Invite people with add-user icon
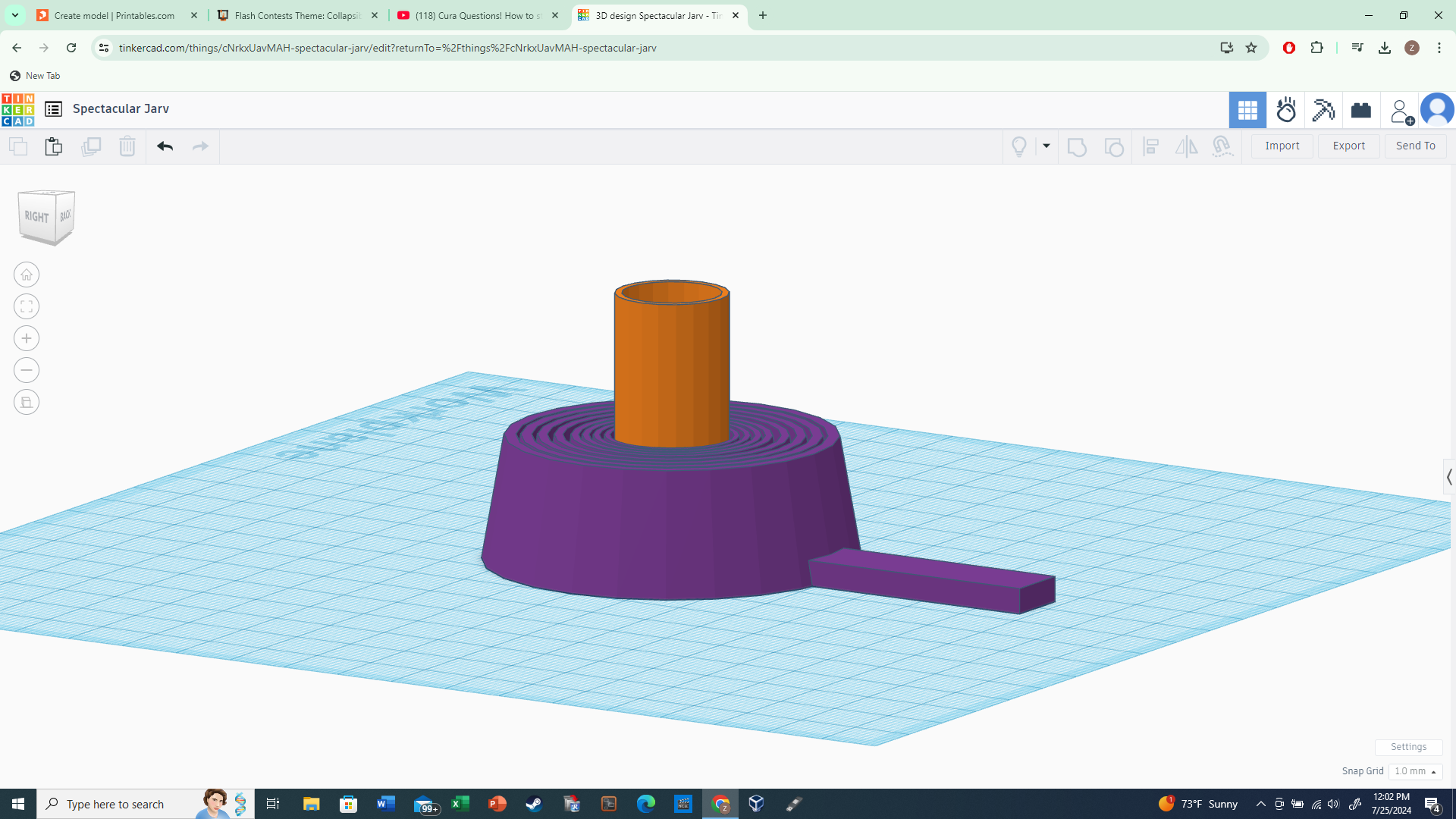The height and width of the screenshot is (819, 1456). click(x=1401, y=111)
